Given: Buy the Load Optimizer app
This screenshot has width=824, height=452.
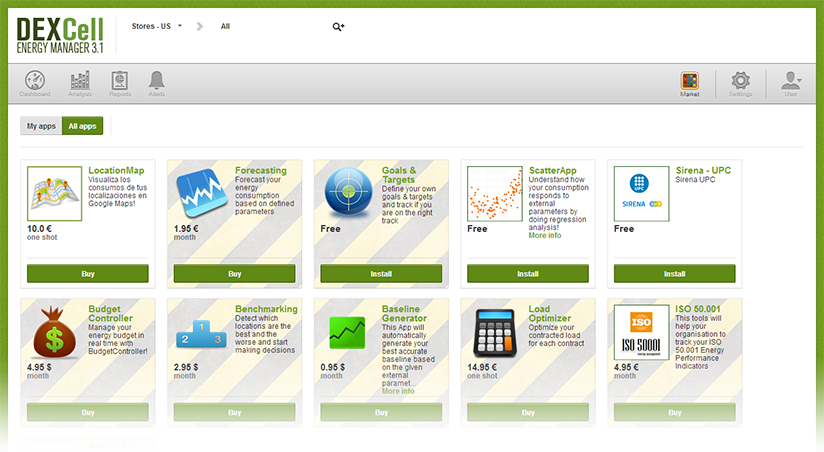Looking at the screenshot, I should (x=528, y=413).
